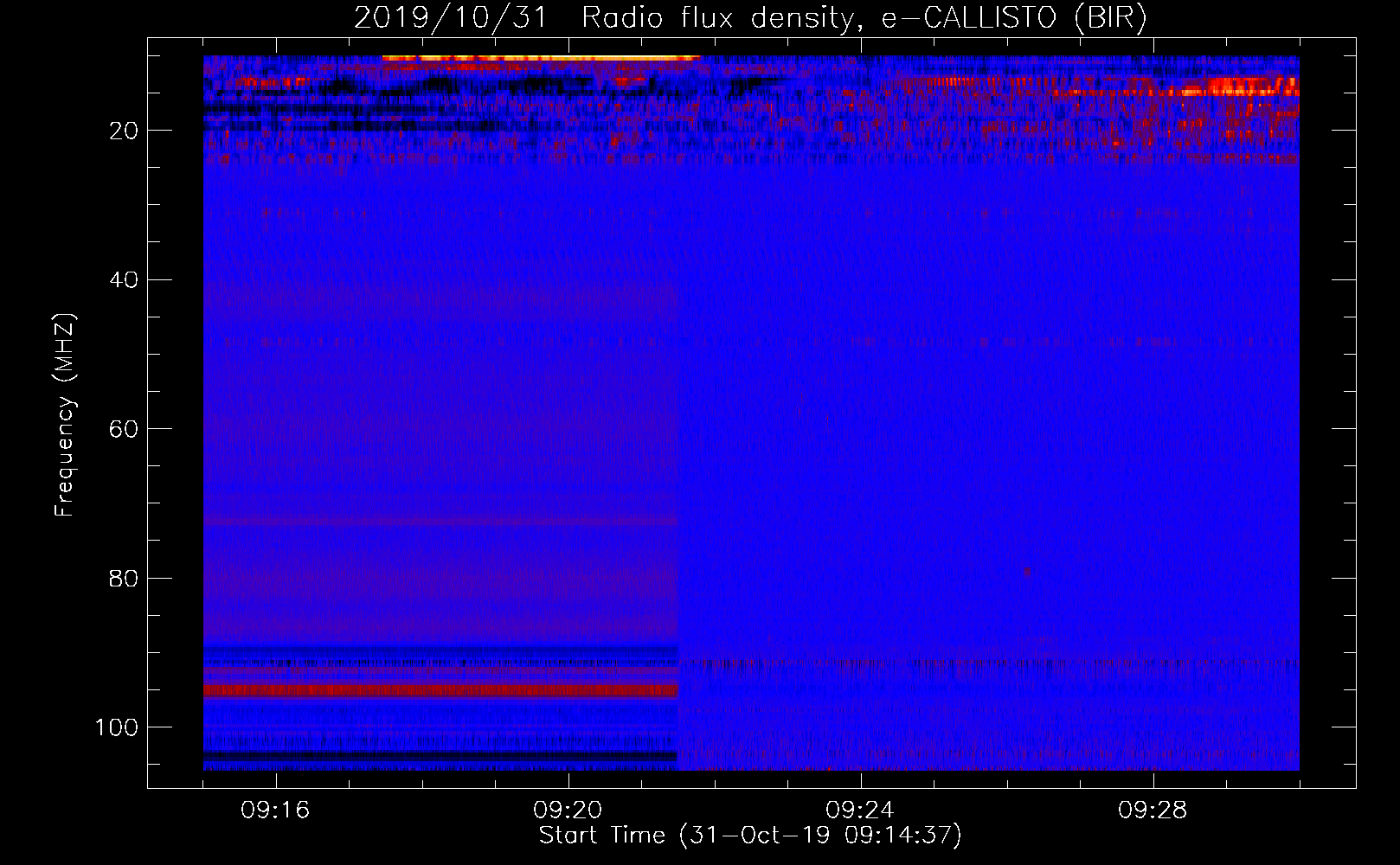This screenshot has height=865, width=1400.
Task: Click the plot title "Radio flux density, e-CALLISTO (BIR)"
Action: (864, 17)
